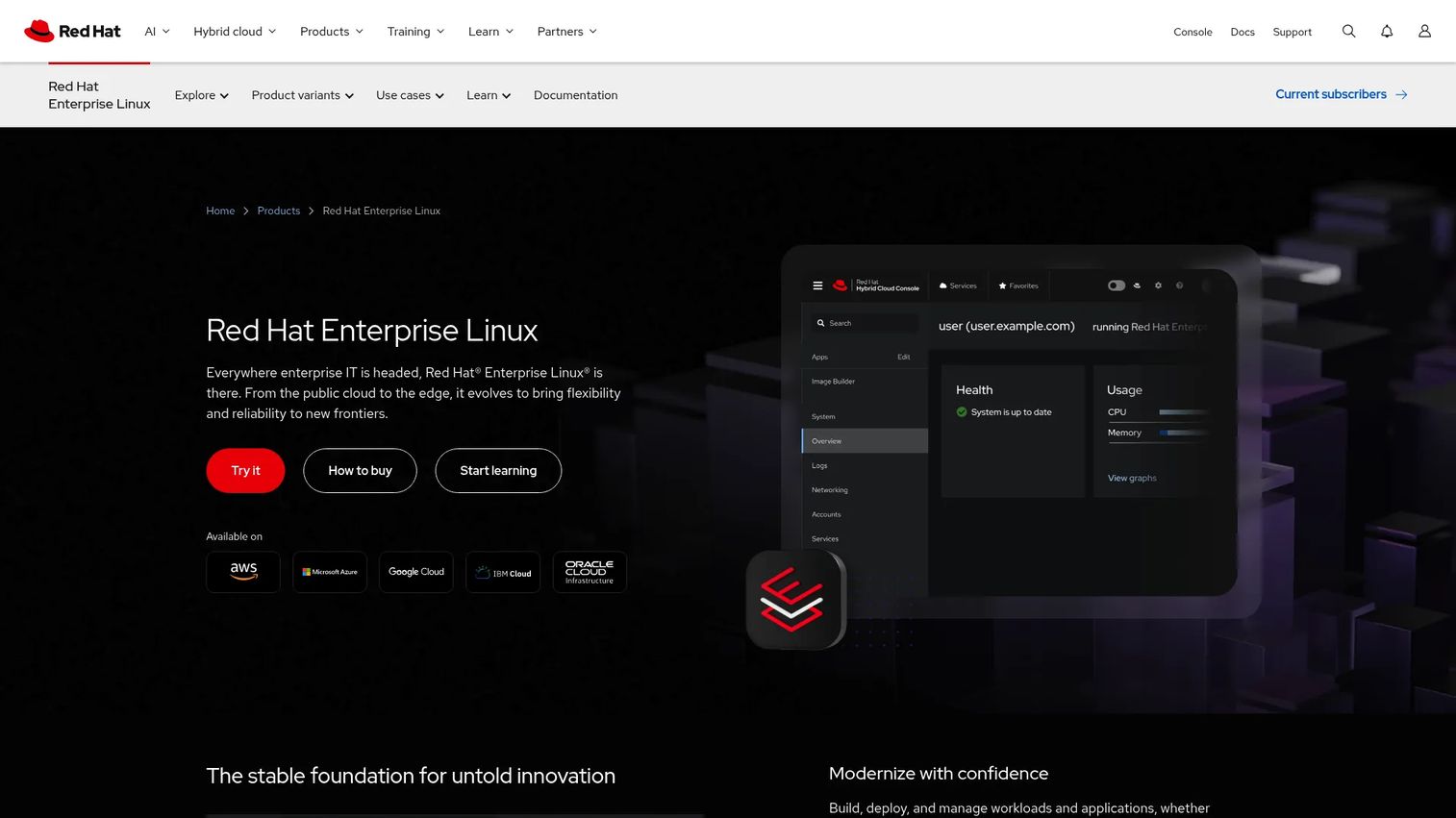Screen dimensions: 1456x818
Task: Click the Try it button
Action: point(245,471)
